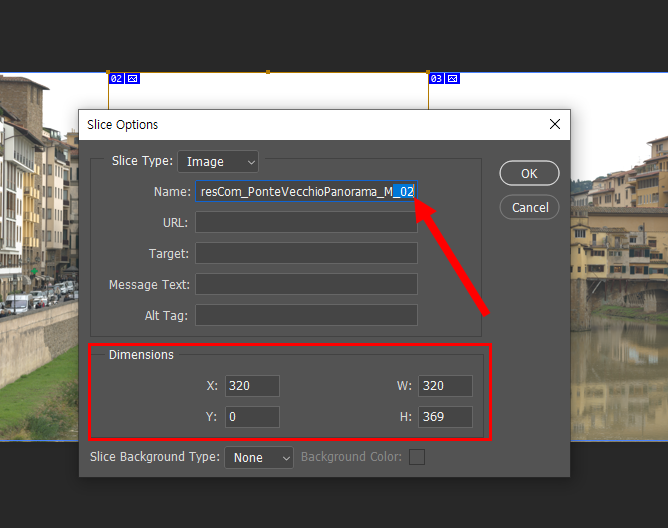The image size is (668, 528).
Task: Click the Slice Options dialog title
Action: [x=122, y=124]
